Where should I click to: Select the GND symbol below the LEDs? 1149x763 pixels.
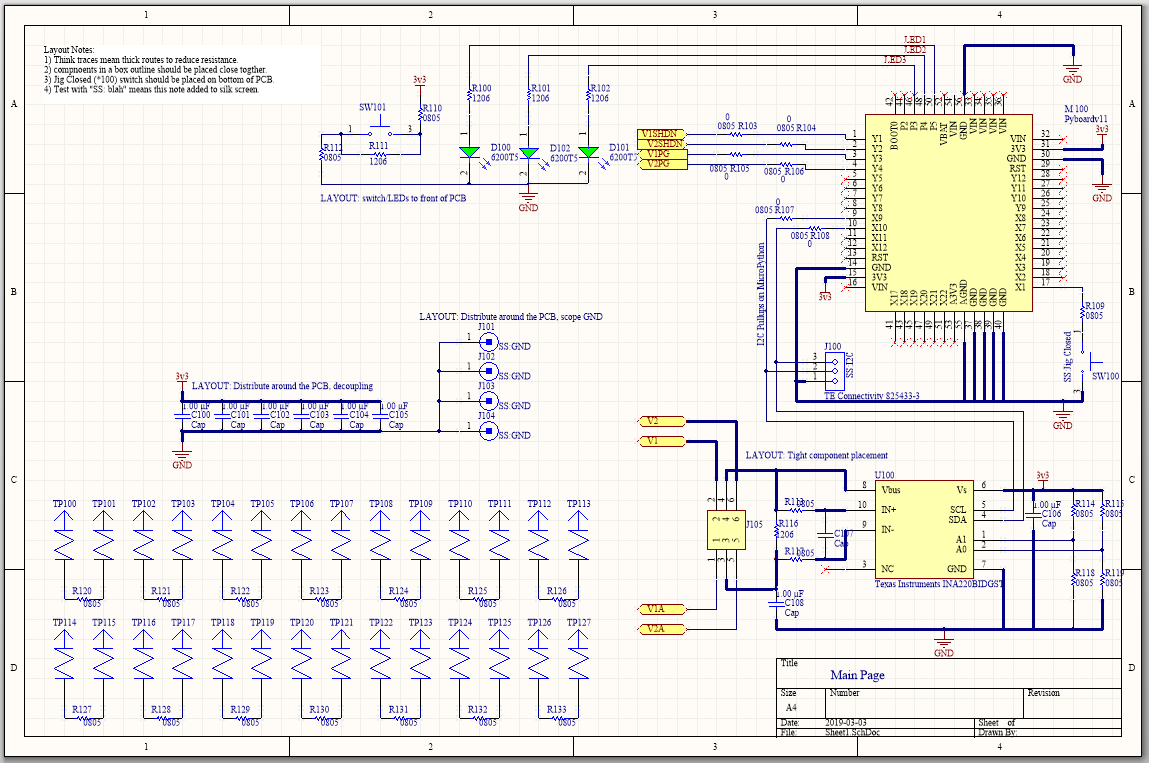coord(528,196)
